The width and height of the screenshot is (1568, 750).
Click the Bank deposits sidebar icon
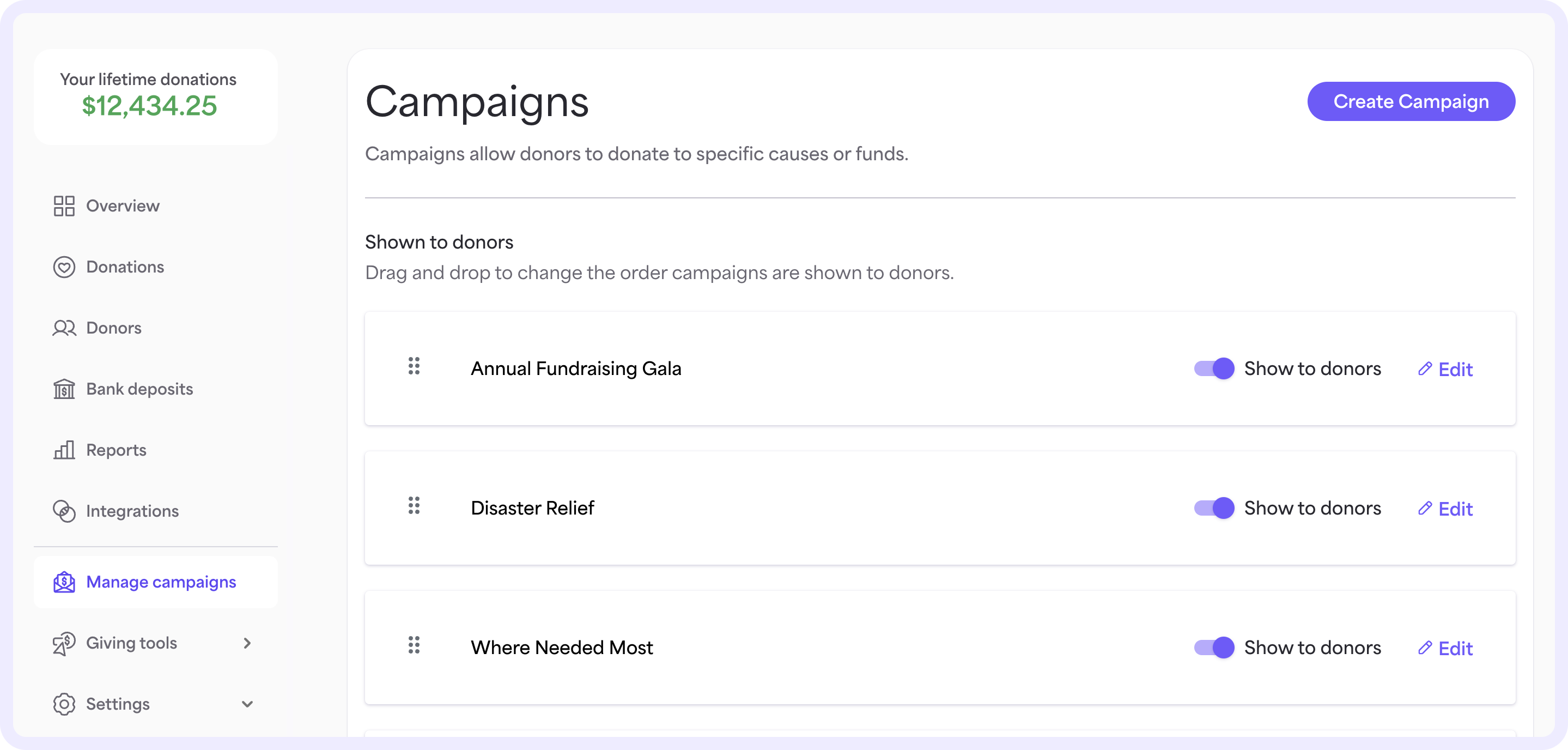(x=64, y=388)
